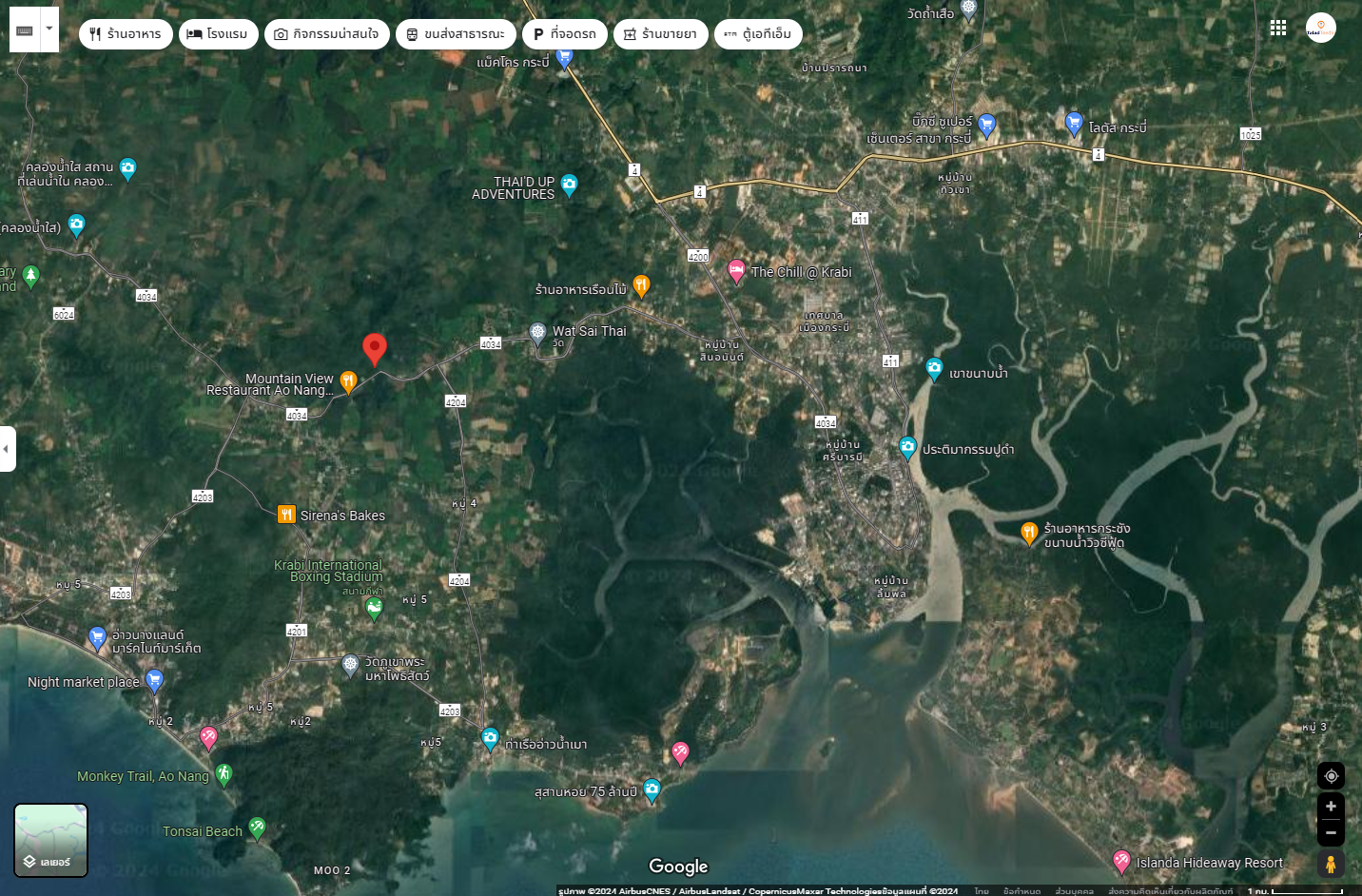Open ข้อกำหนด terms link
The height and width of the screenshot is (896, 1362).
[x=1021, y=891]
